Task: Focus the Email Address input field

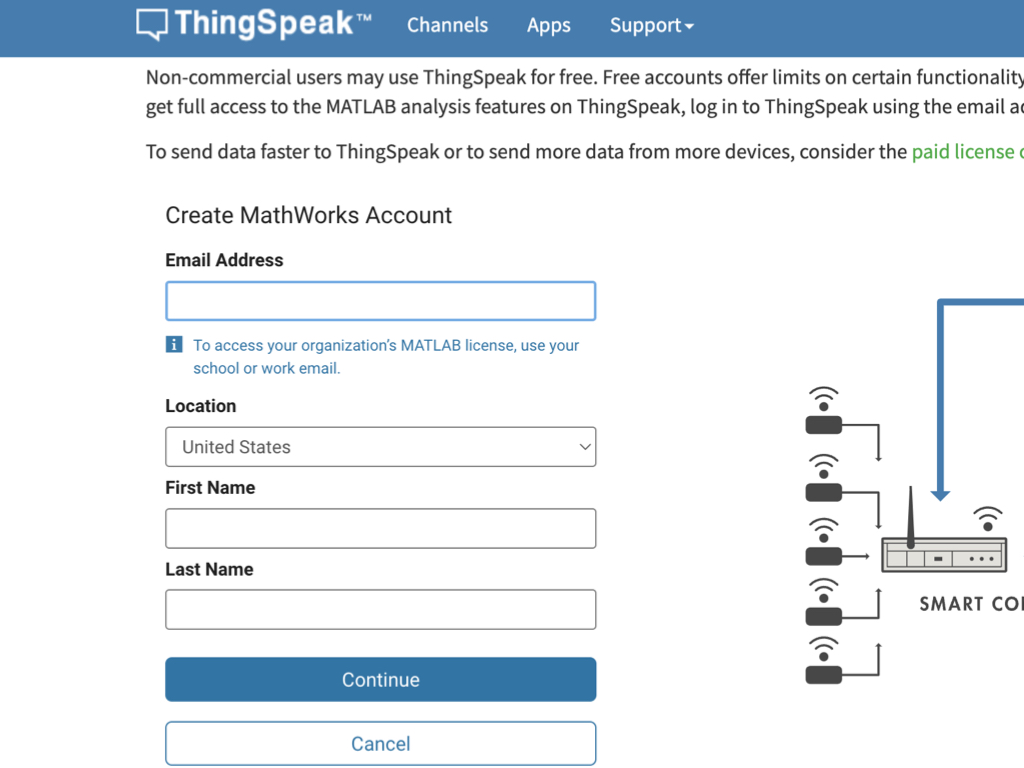Action: (x=381, y=301)
